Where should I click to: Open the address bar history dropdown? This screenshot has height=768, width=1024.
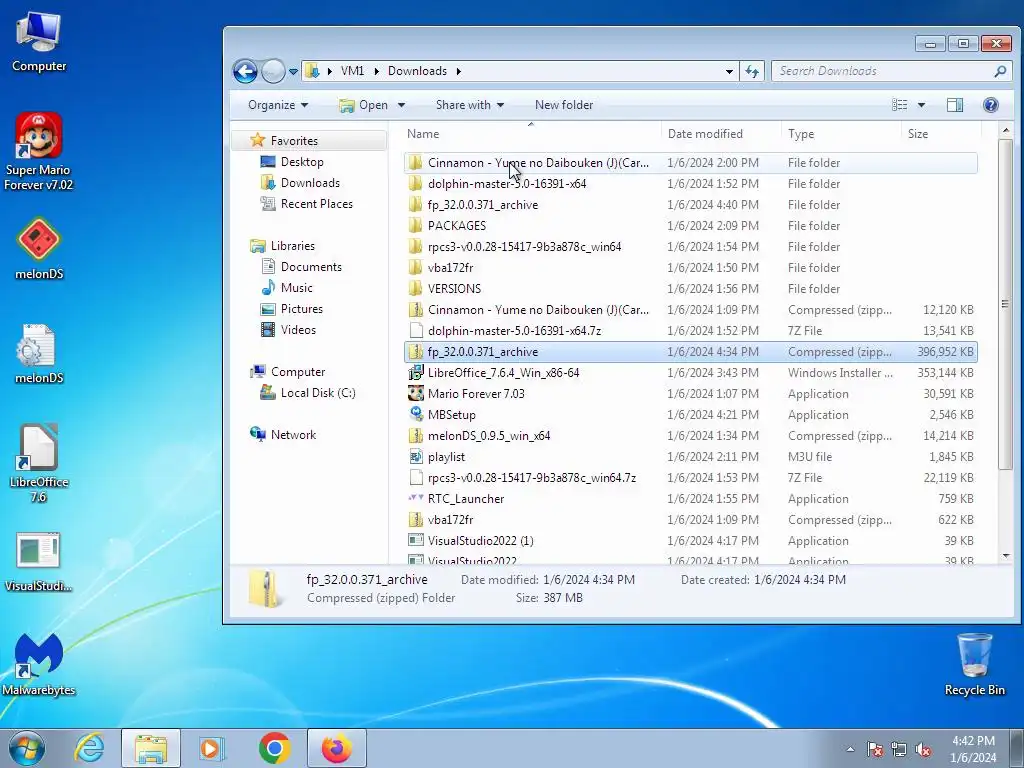pos(729,71)
